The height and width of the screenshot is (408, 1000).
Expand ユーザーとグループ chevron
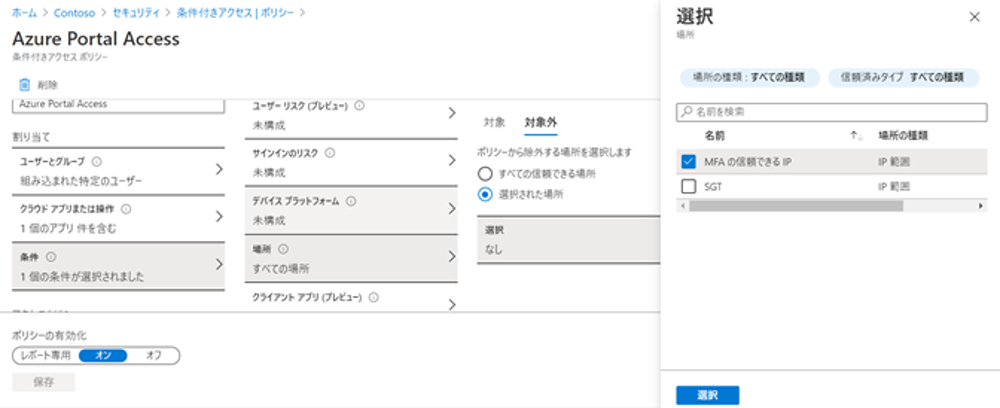(219, 169)
